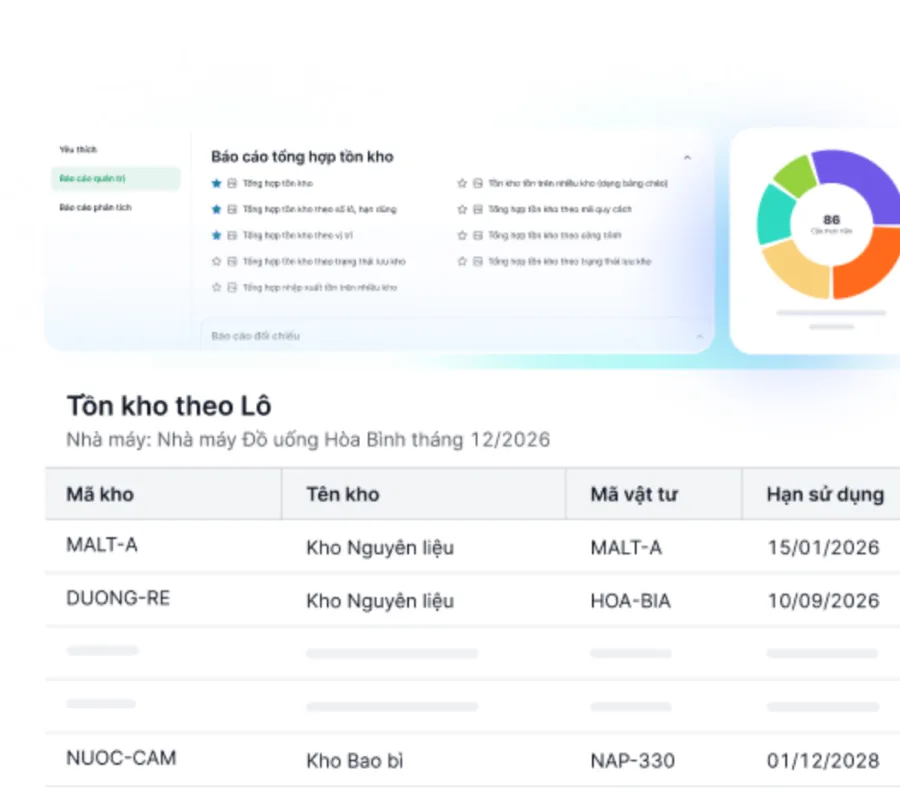The image size is (900, 799).
Task: Click 'Kho Nguyên liệu' in the DUONG-RE row
Action: tap(380, 601)
